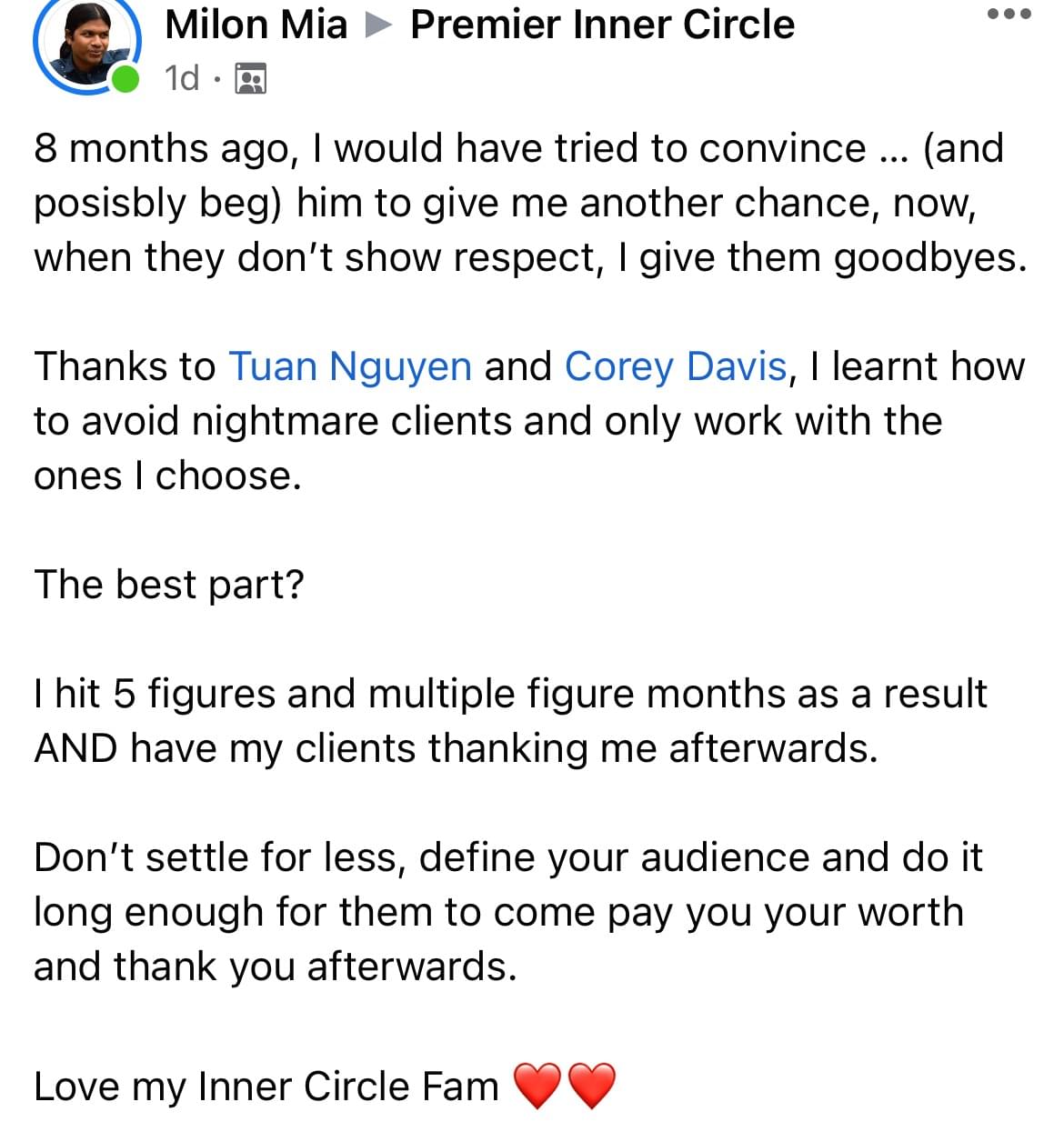Click the "Love my Inner Circle Fam" text
Screen dimensions: 1064x1122
[x=266, y=1087]
